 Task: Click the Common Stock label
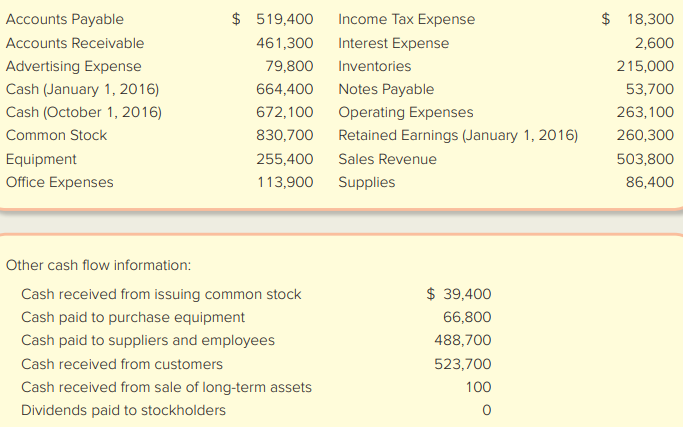56,135
